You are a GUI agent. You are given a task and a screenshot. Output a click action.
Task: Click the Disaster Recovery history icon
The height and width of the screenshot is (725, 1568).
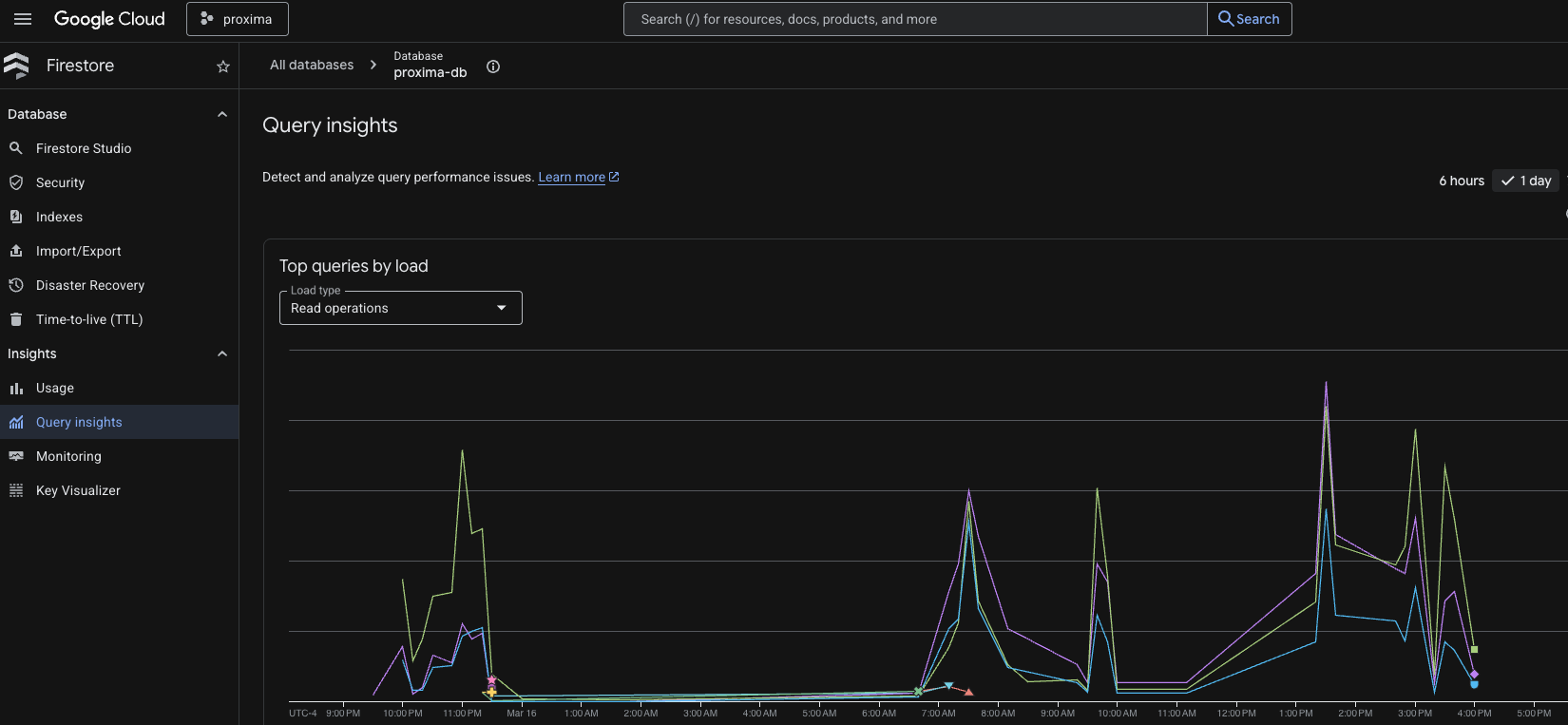click(x=16, y=285)
